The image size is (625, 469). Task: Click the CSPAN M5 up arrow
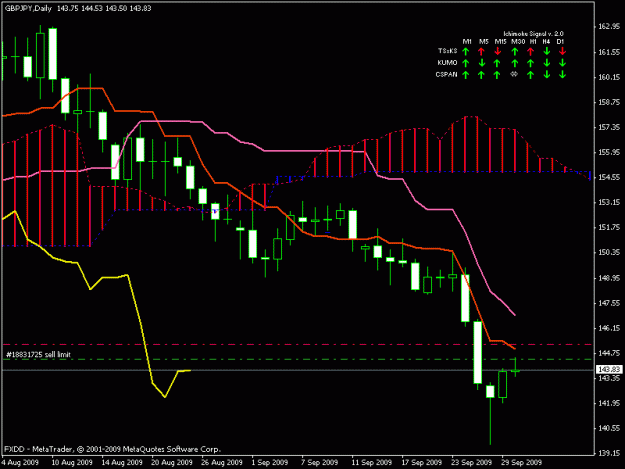481,75
